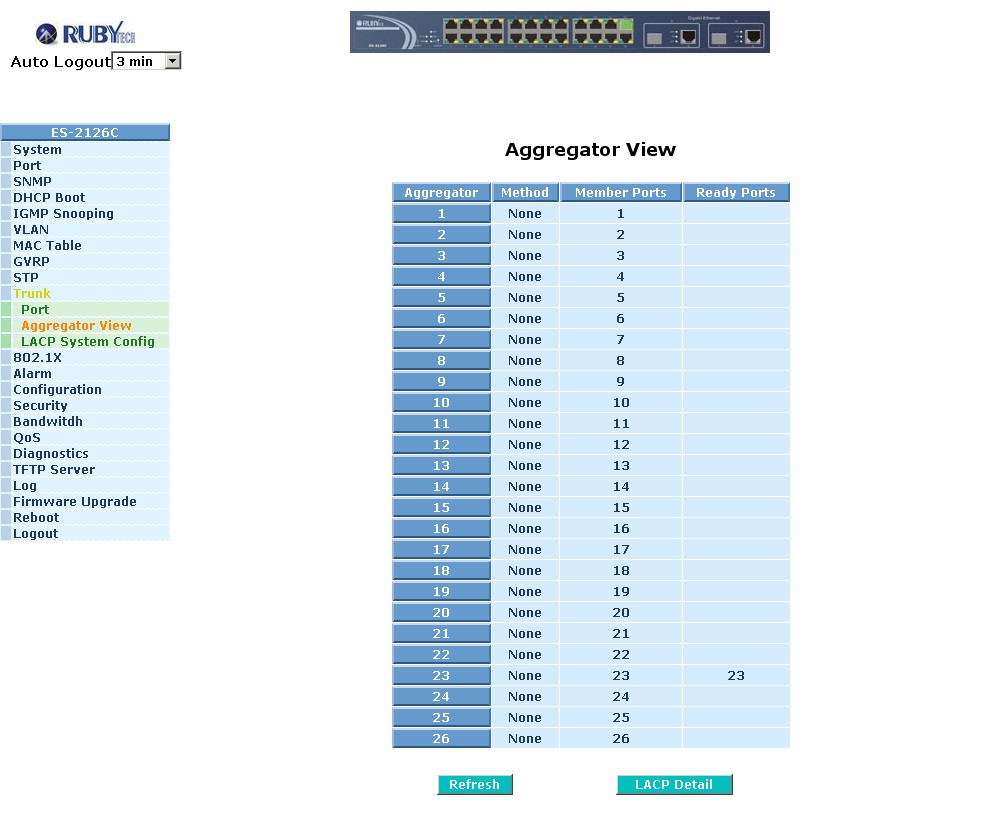Select aggregator 22 button
The image size is (1005, 822).
pos(441,655)
